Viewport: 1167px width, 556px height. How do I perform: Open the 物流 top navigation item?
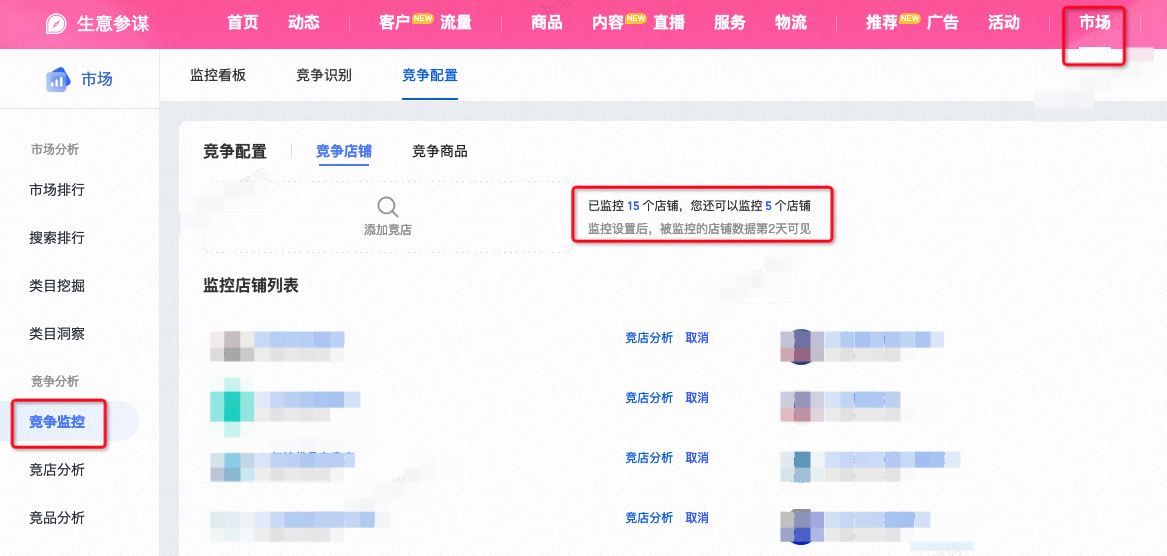pyautogui.click(x=790, y=22)
